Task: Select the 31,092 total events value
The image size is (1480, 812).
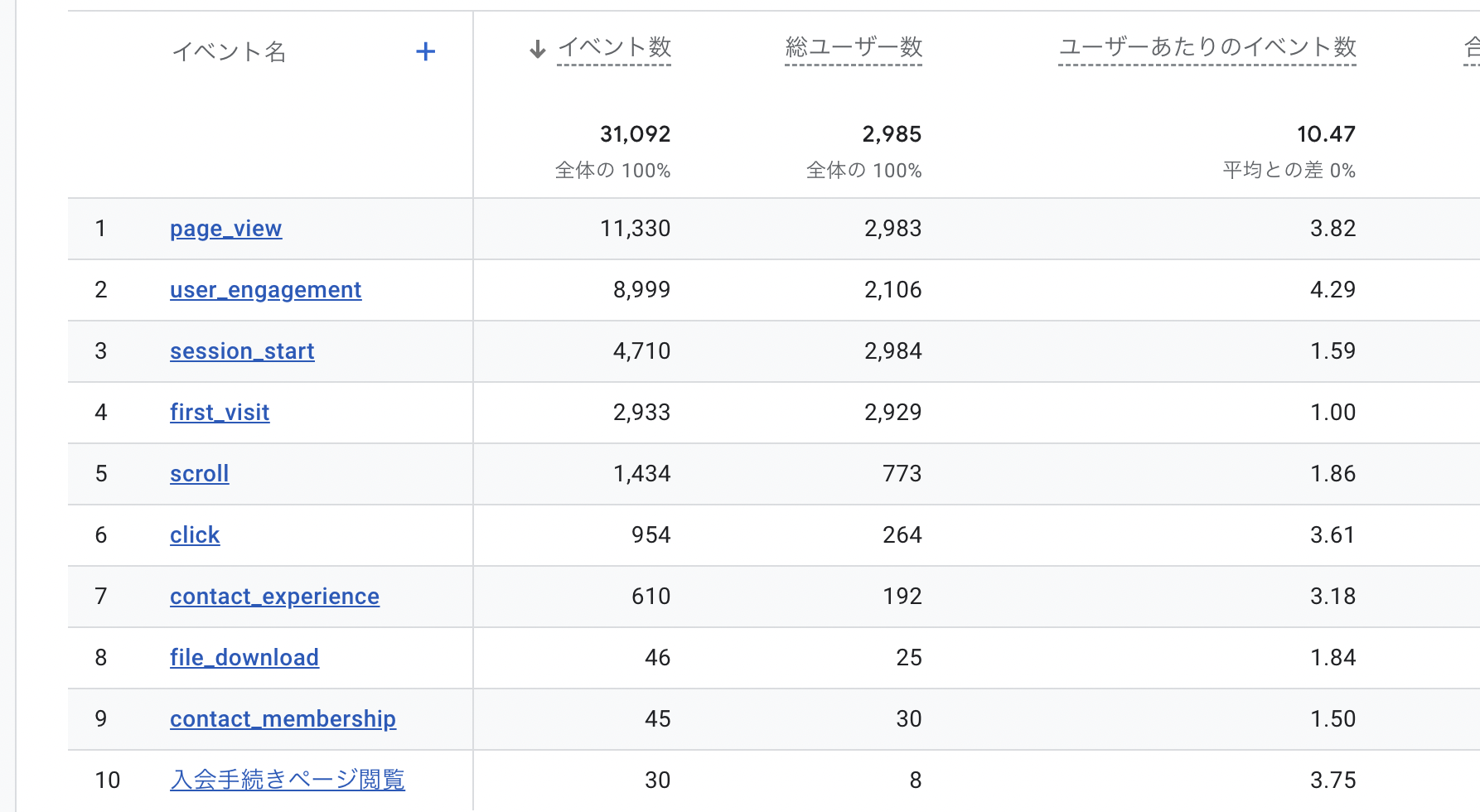Action: (635, 134)
